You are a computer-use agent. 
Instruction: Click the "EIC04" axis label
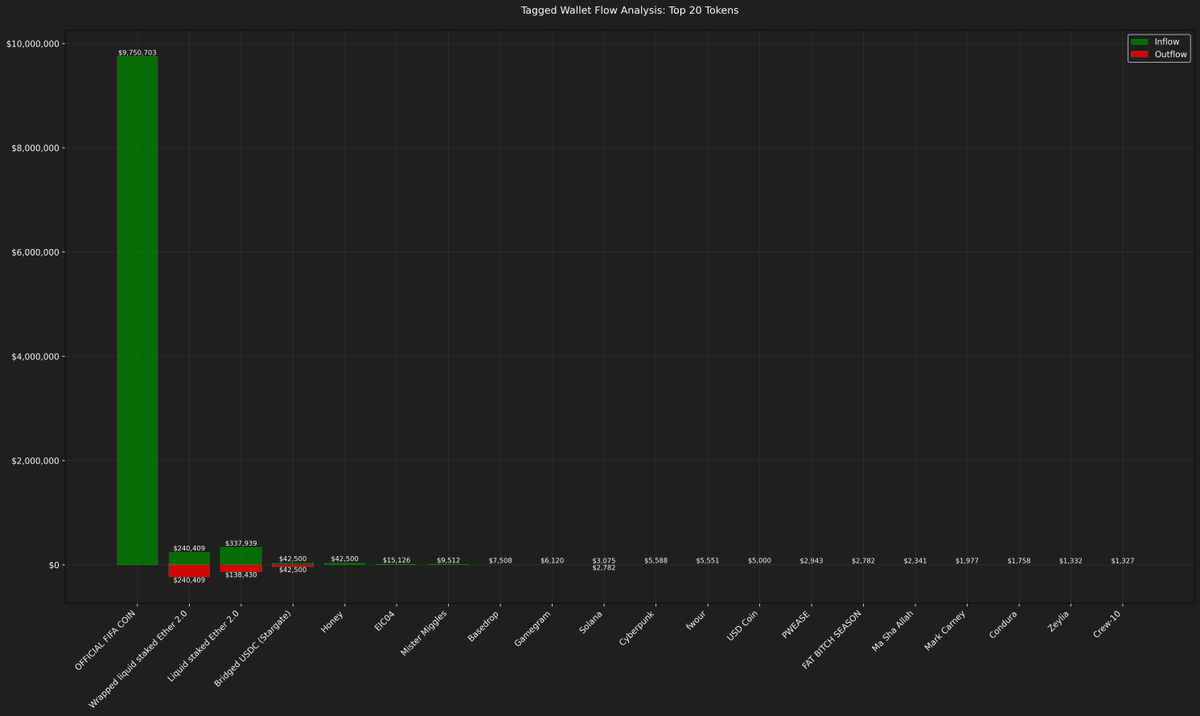[385, 621]
